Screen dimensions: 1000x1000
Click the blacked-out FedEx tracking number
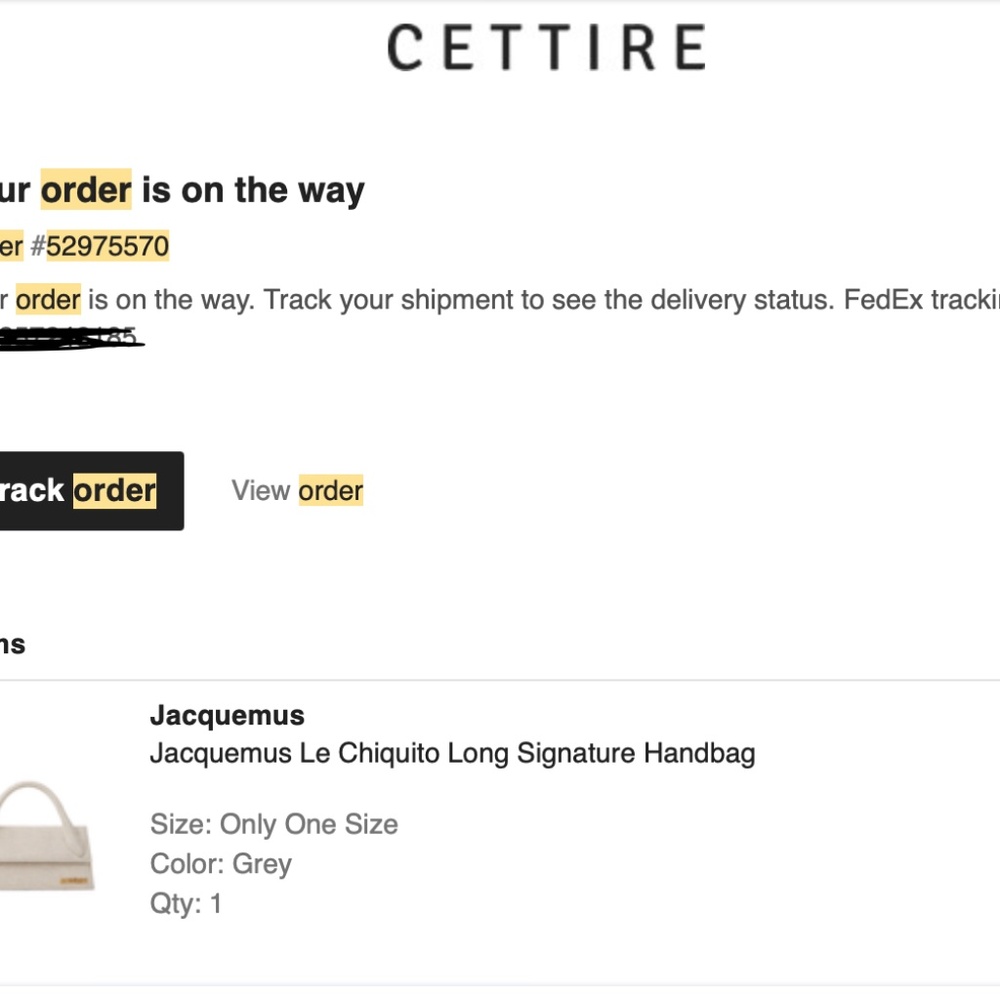(70, 337)
